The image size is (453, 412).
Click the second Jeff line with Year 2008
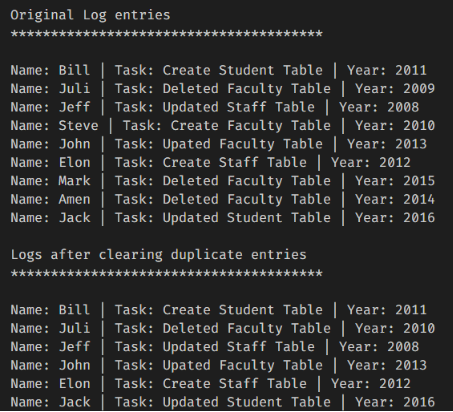click(x=215, y=347)
